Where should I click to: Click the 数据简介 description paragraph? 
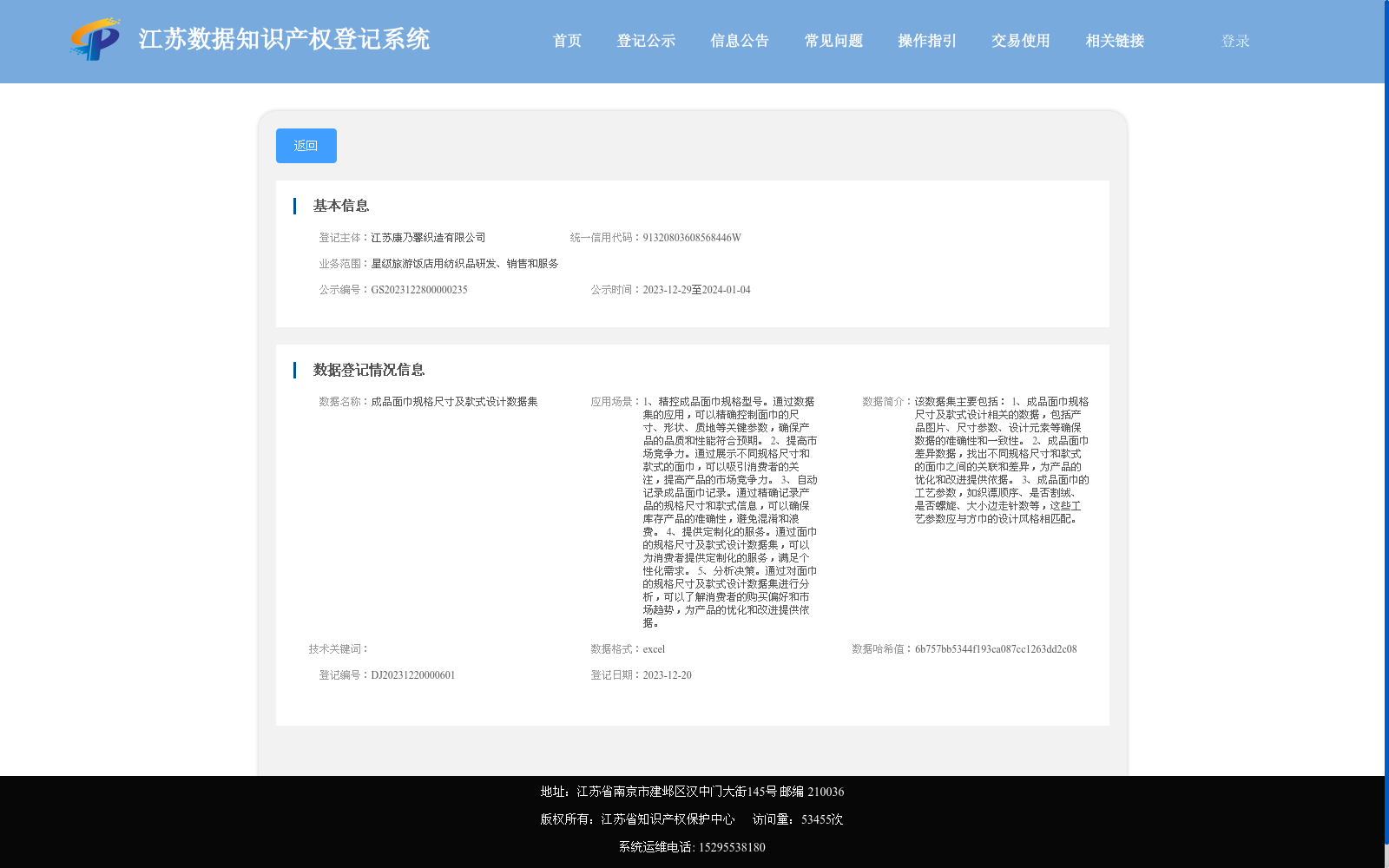1002,460
